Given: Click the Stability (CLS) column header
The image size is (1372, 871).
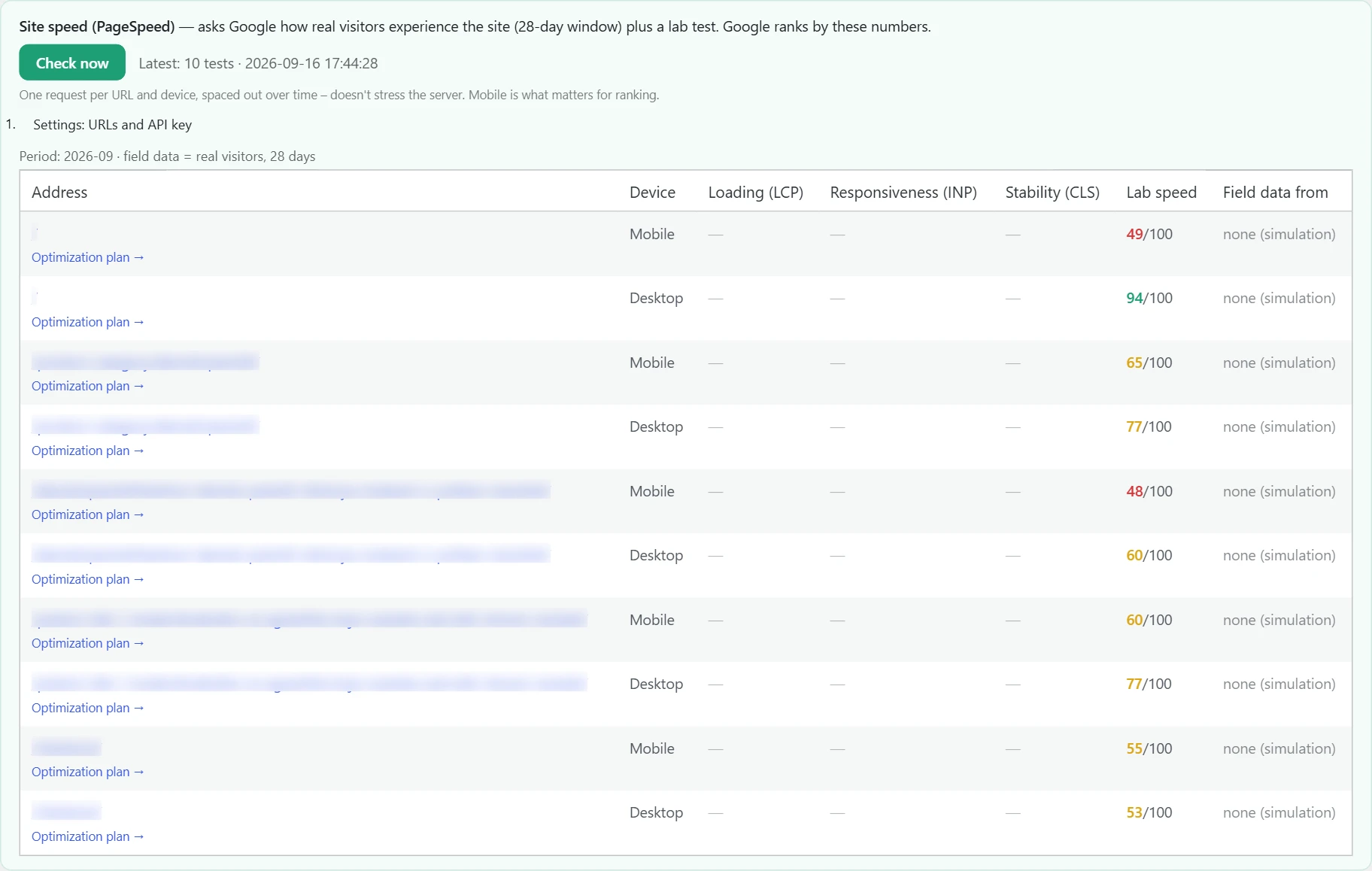Looking at the screenshot, I should click(x=1052, y=193).
